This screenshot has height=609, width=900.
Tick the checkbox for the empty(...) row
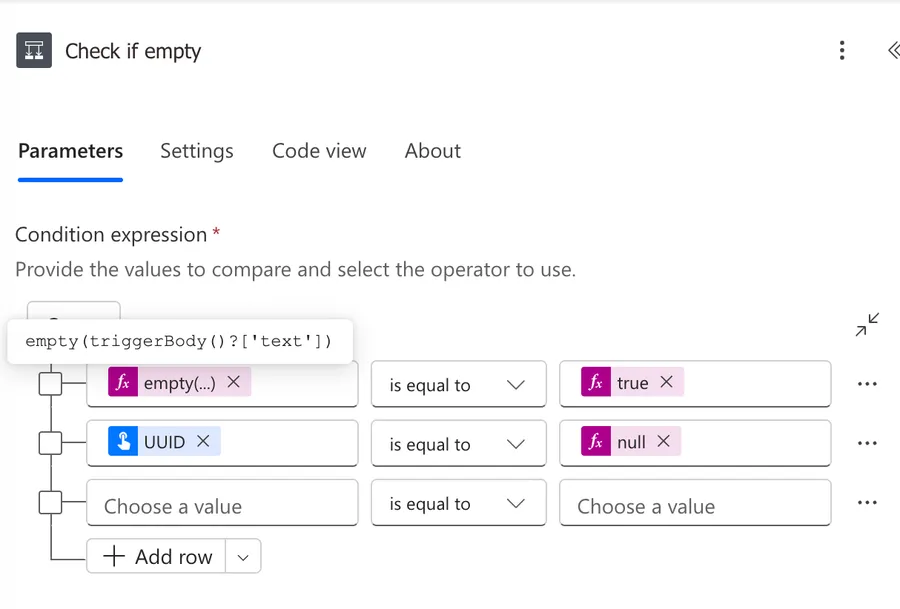pos(50,384)
